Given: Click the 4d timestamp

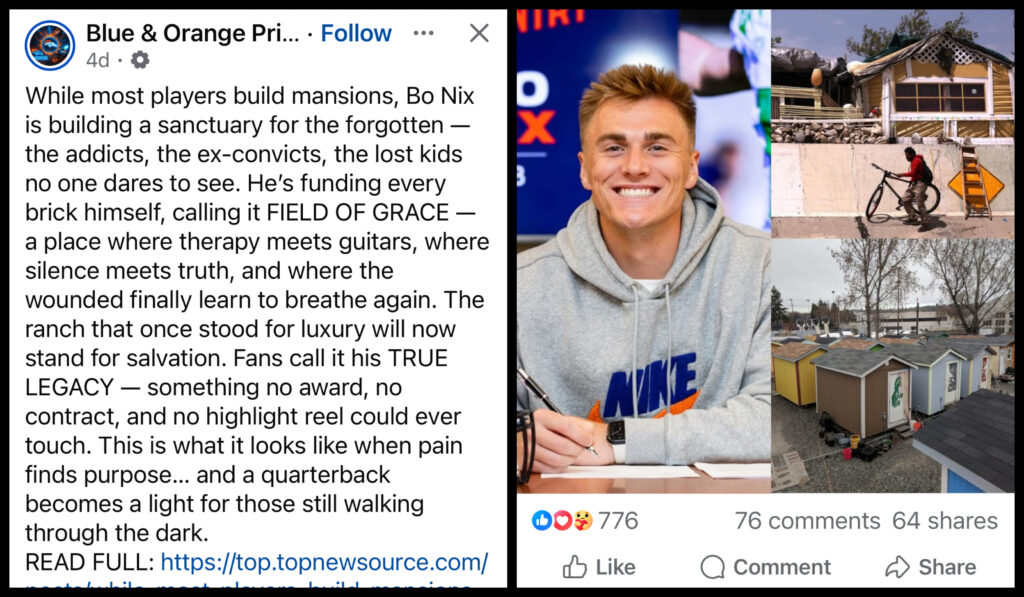Looking at the screenshot, I should [x=100, y=59].
